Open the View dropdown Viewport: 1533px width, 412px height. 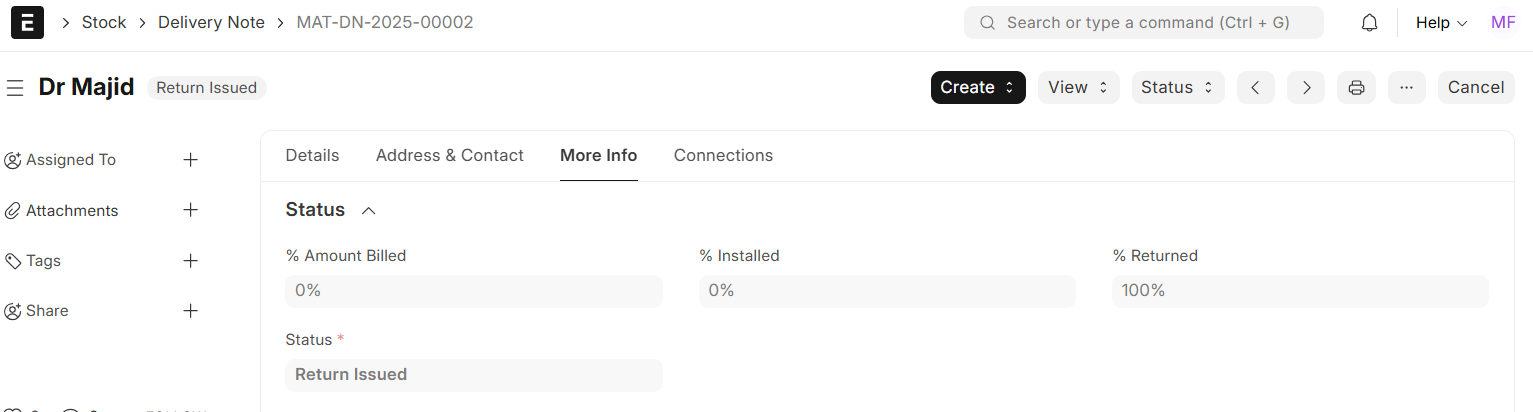click(1078, 88)
